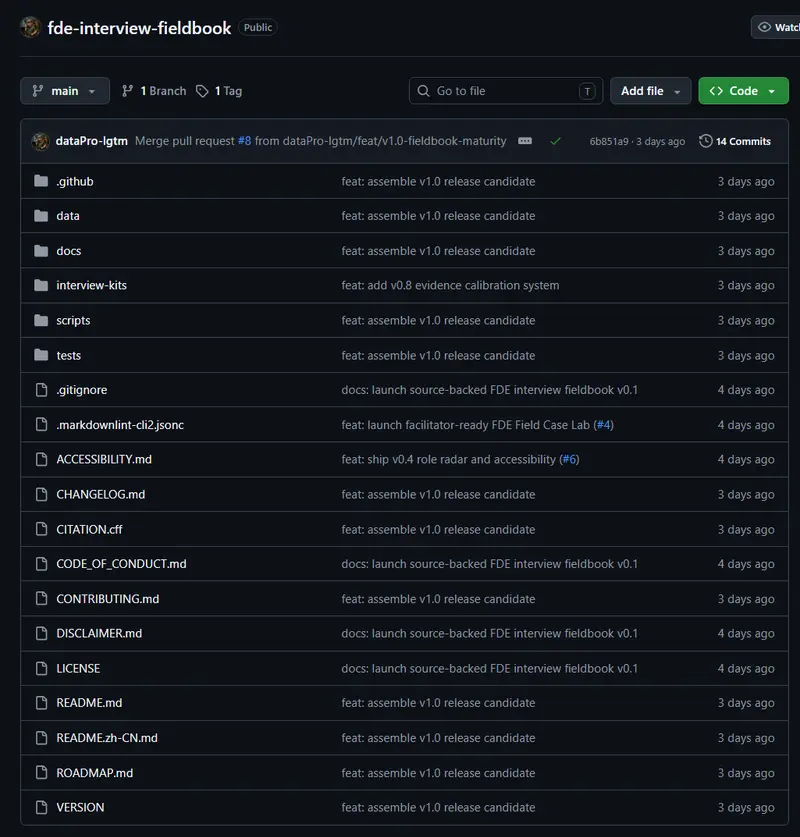This screenshot has height=837, width=800.
Task: Click the file icon for .gitignore
Action: point(41,390)
